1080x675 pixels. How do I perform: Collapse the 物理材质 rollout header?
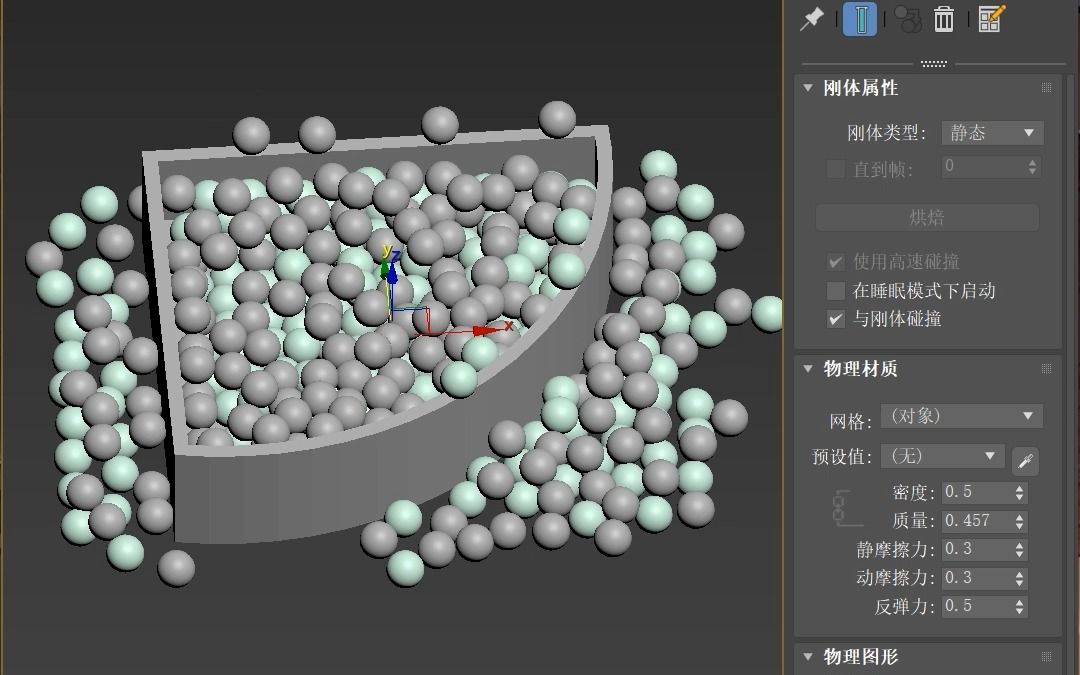806,368
